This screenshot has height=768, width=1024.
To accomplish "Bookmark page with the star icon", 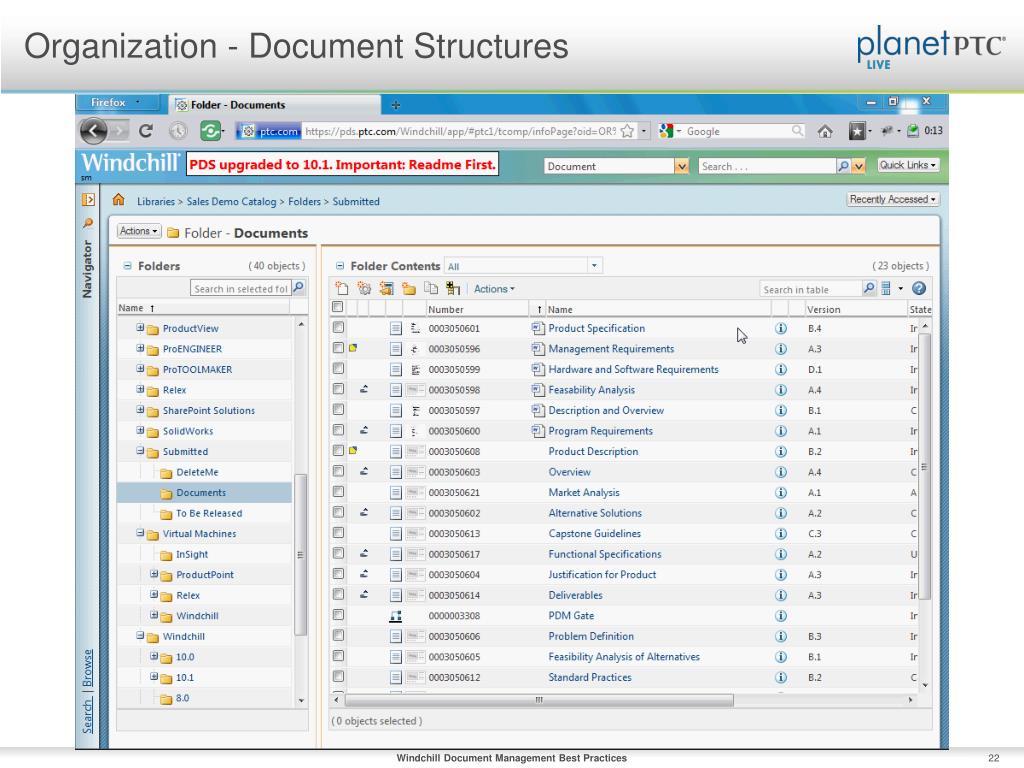I will coord(627,131).
